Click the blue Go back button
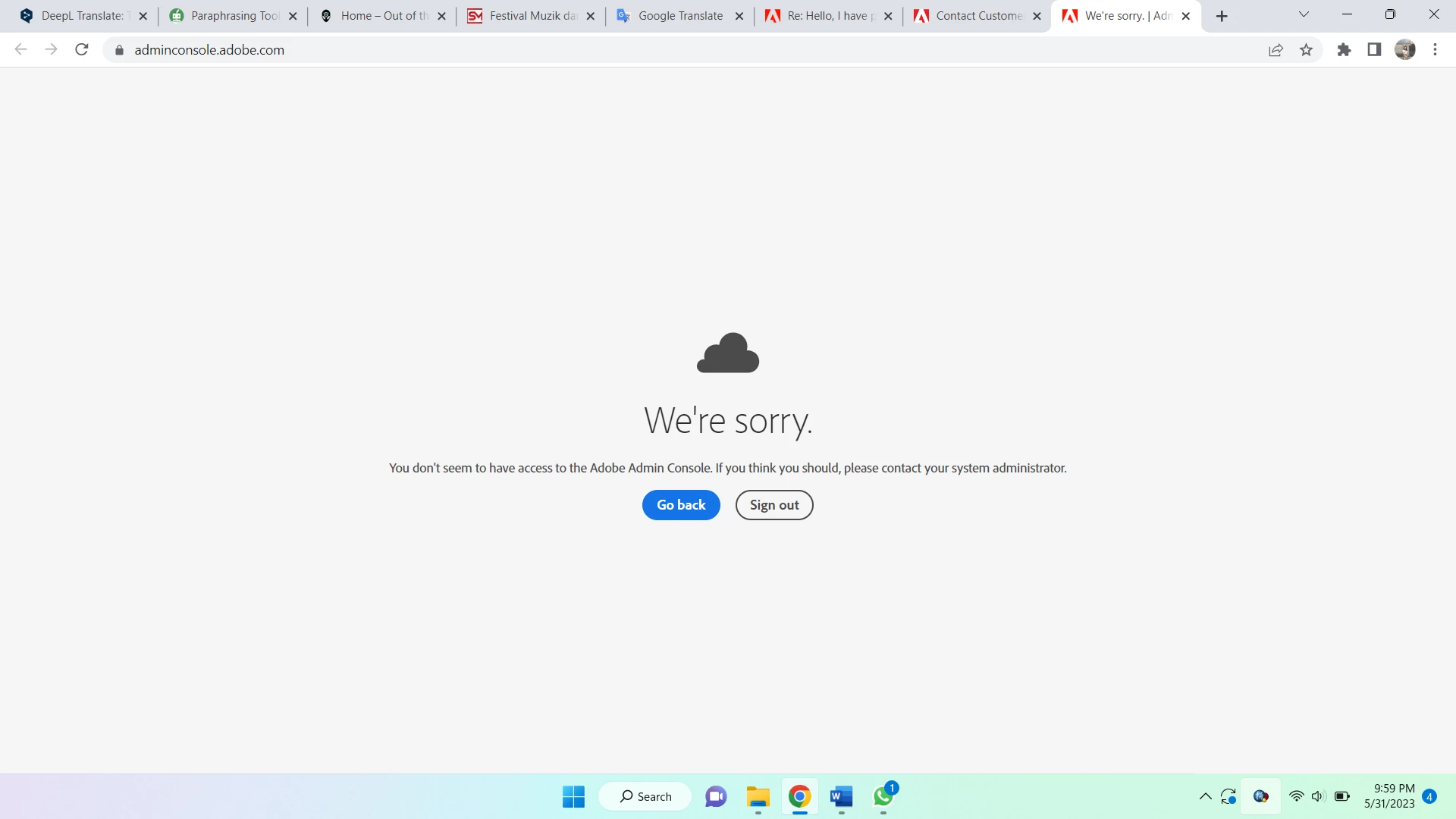The width and height of the screenshot is (1456, 819). tap(680, 505)
